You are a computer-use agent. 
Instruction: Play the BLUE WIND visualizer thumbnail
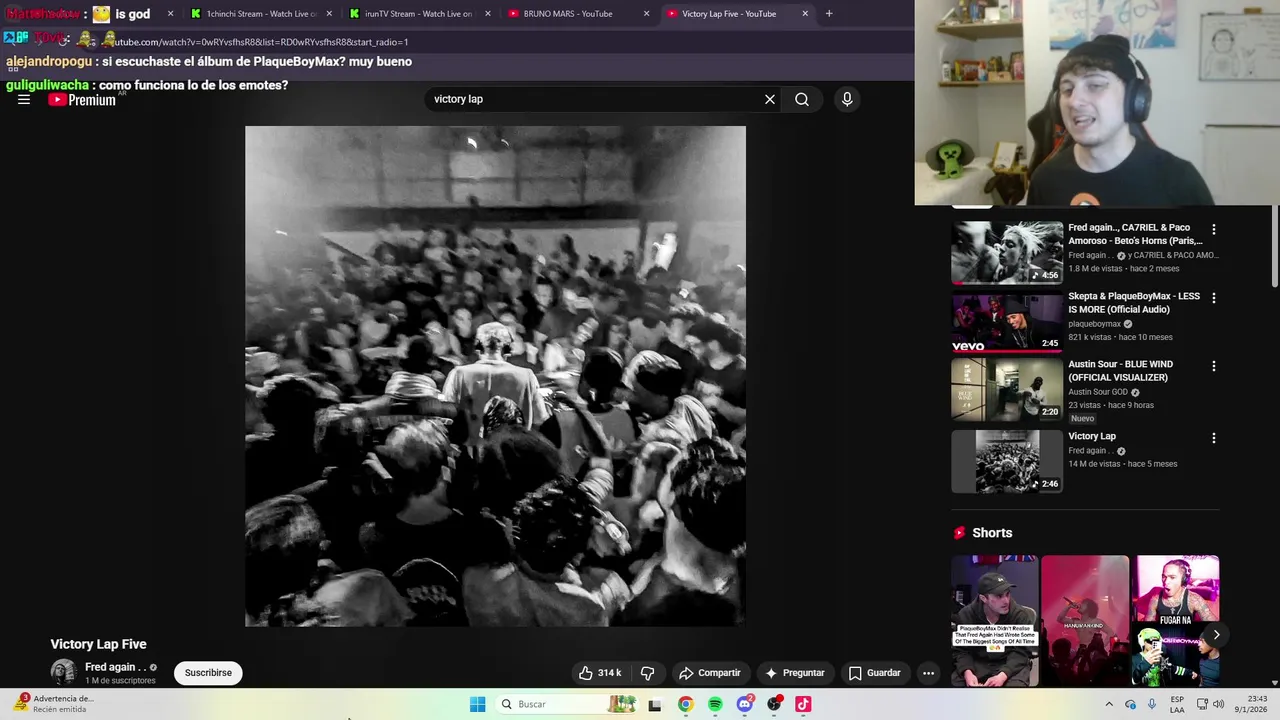[1007, 390]
